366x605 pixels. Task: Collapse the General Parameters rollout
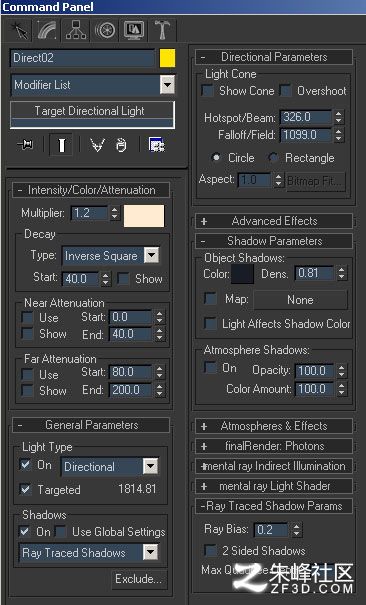pyautogui.click(x=91, y=425)
